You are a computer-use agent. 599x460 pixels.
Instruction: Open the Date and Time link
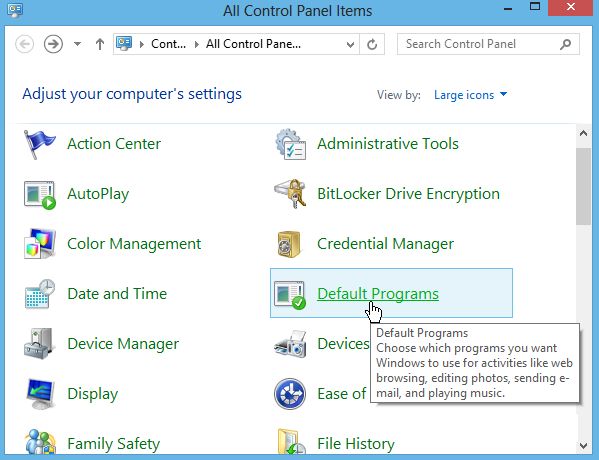tap(117, 294)
